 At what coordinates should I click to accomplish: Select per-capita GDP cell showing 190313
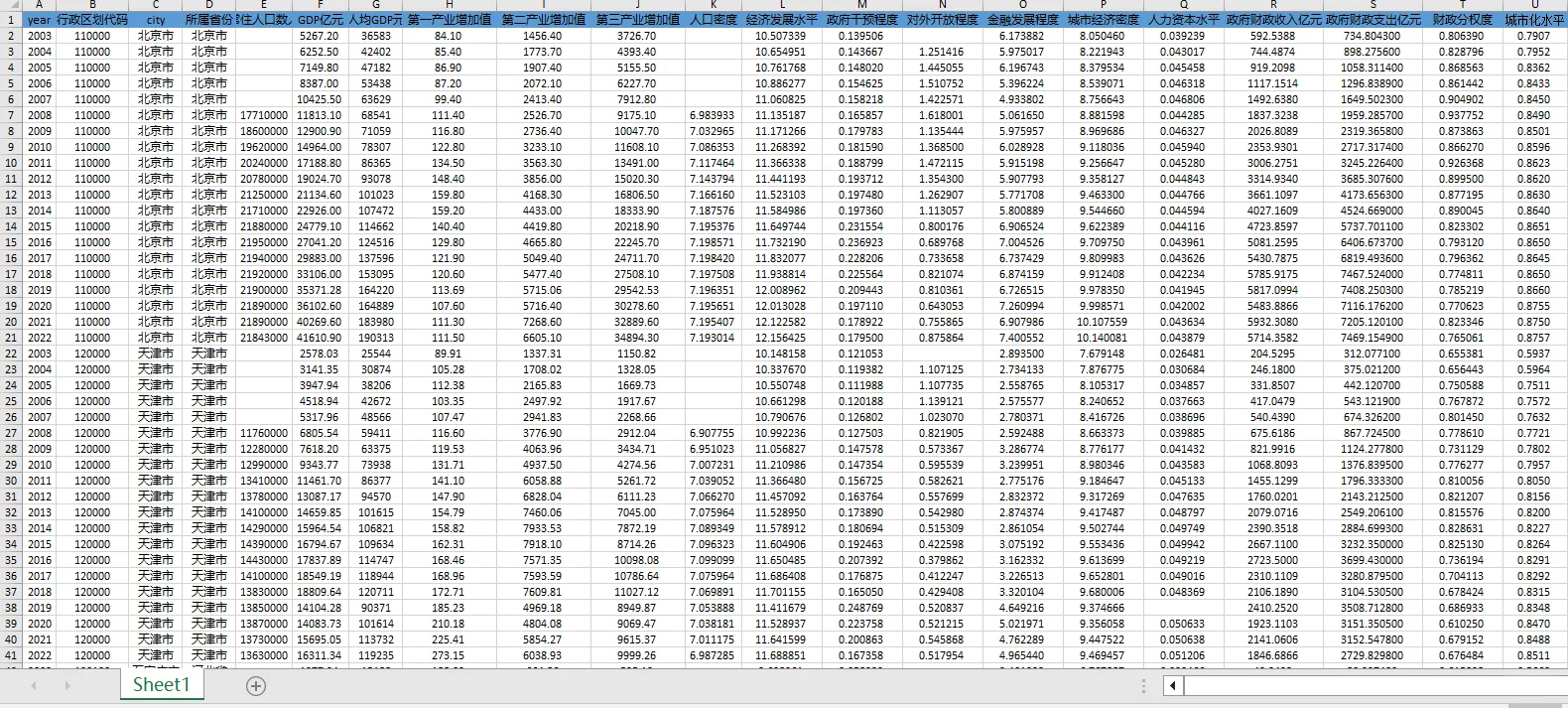(x=375, y=338)
